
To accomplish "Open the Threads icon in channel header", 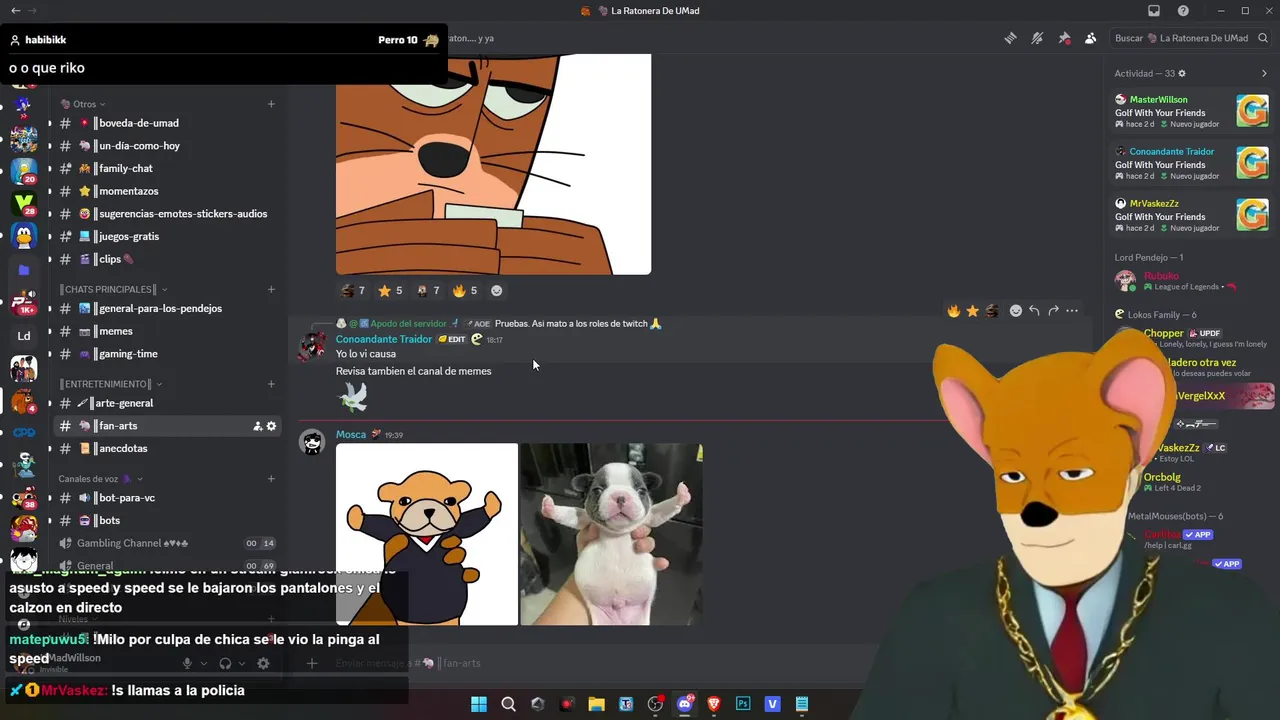I will pos(1011,38).
